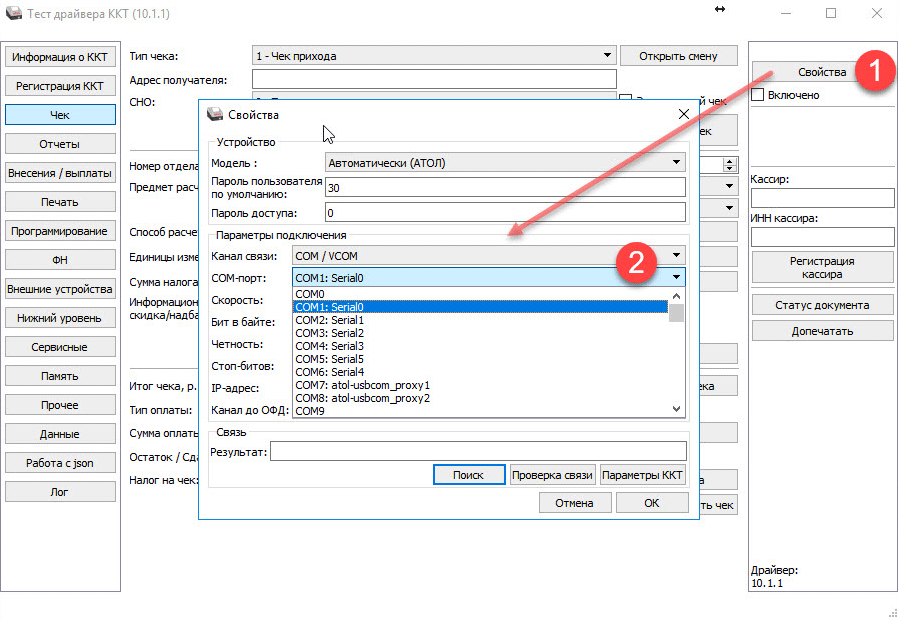
Task: Click the app icon in main title bar
Action: click(14, 14)
